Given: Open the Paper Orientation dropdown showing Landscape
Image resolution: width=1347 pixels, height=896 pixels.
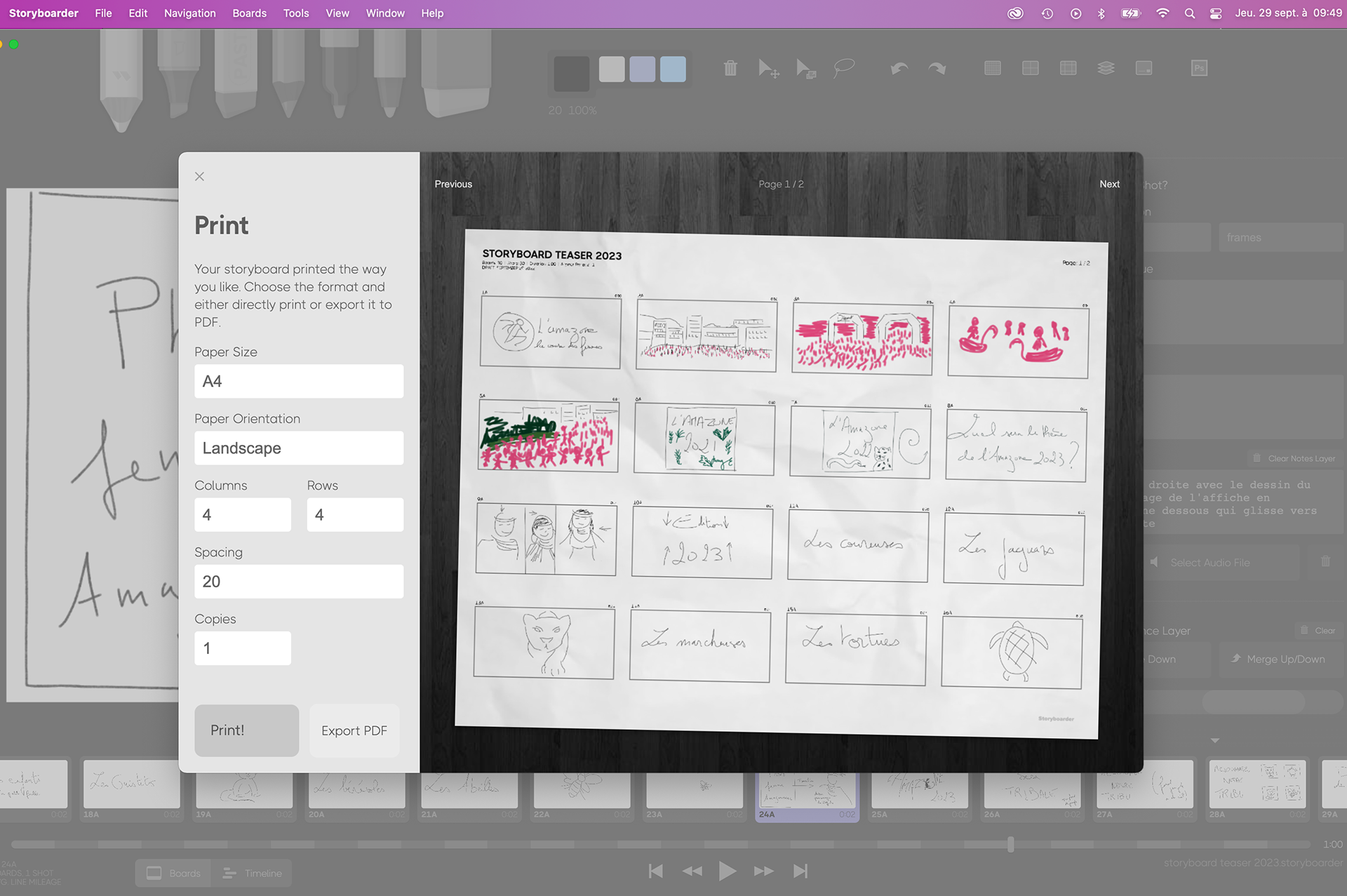Looking at the screenshot, I should tap(299, 448).
